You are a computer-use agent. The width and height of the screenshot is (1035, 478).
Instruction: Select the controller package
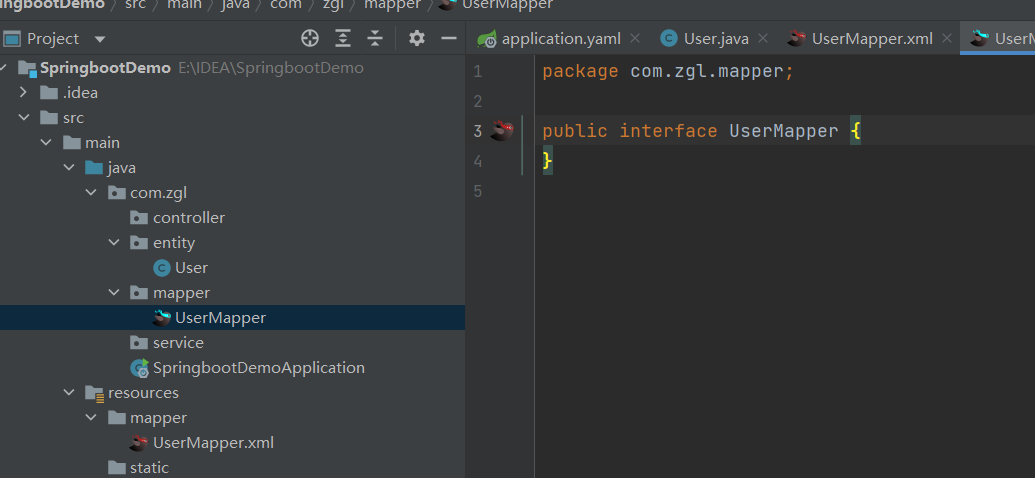point(188,218)
